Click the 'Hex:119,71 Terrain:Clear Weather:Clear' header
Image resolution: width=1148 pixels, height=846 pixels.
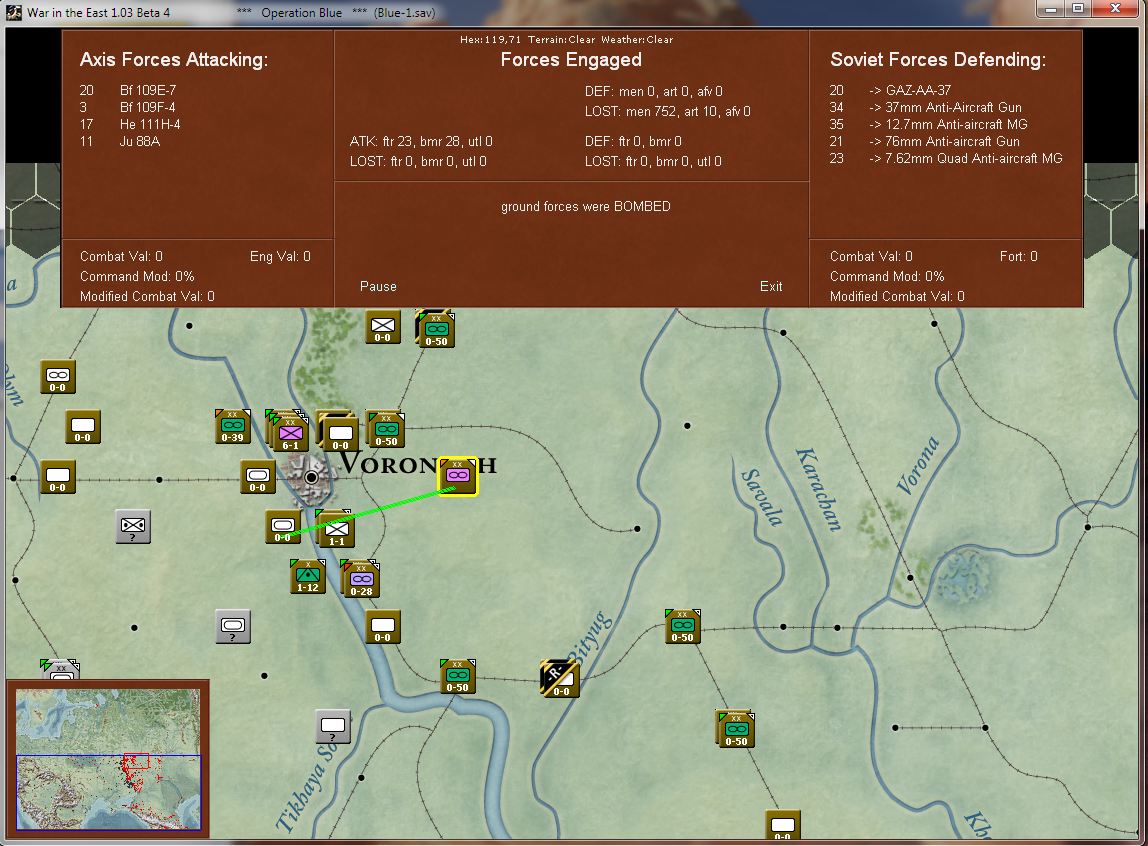pyautogui.click(x=566, y=40)
